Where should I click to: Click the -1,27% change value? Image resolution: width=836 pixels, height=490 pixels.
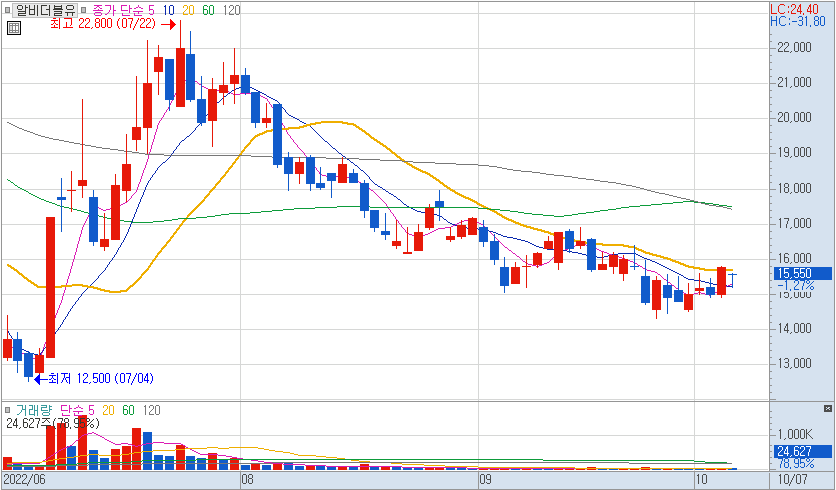(x=795, y=286)
